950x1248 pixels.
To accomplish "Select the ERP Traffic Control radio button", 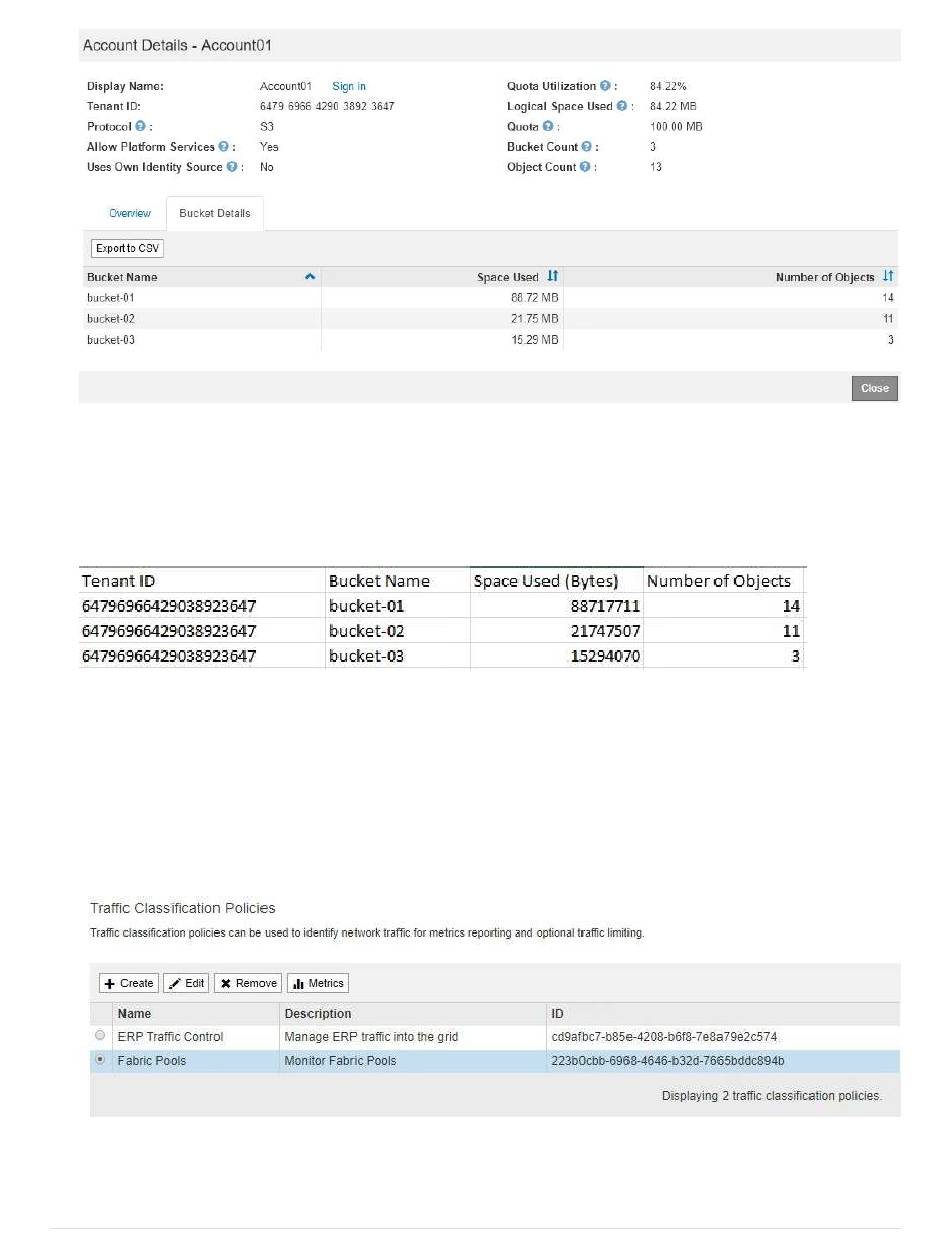I will pyautogui.click(x=100, y=1036).
